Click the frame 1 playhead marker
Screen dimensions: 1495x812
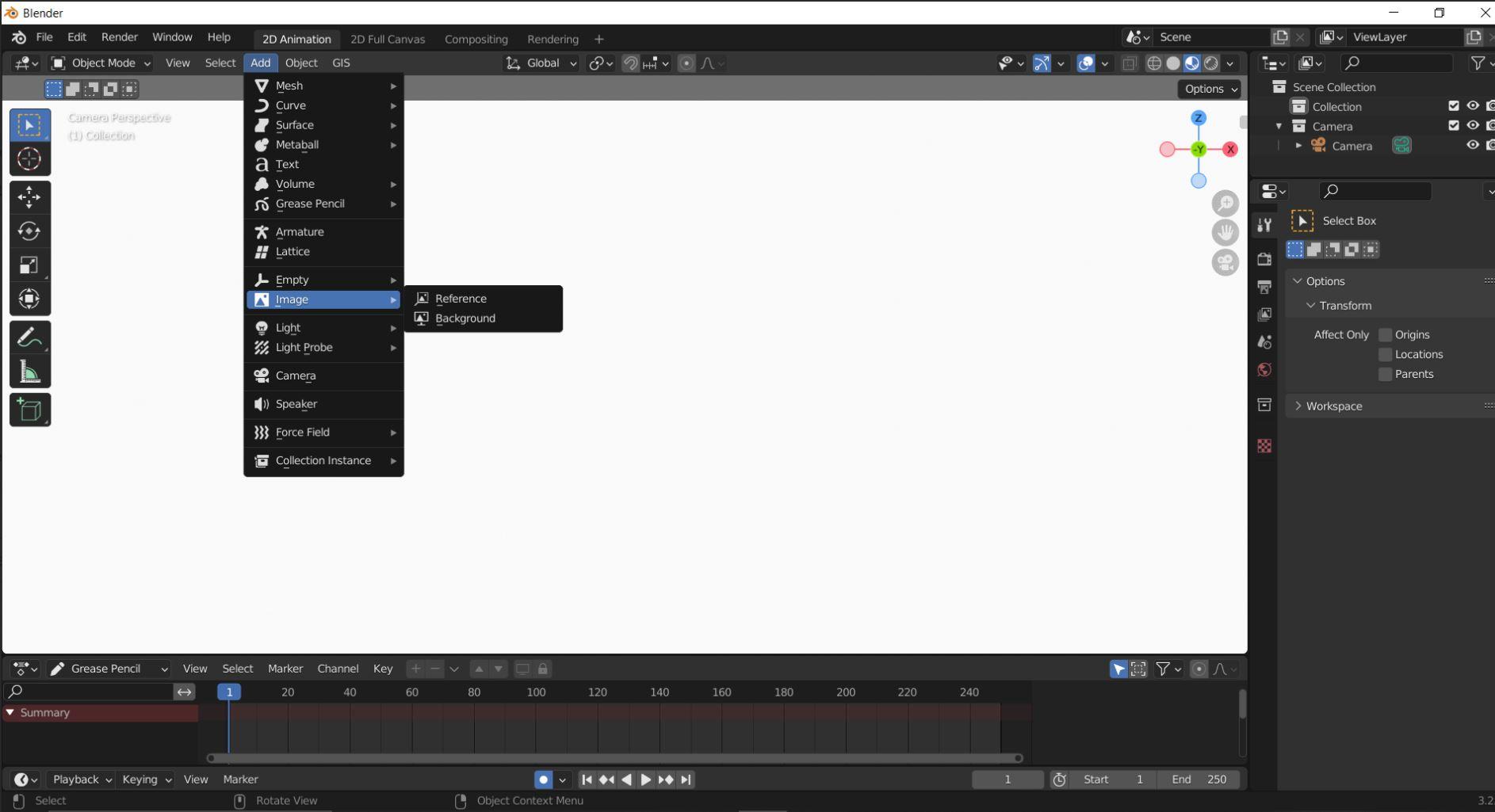pos(229,692)
